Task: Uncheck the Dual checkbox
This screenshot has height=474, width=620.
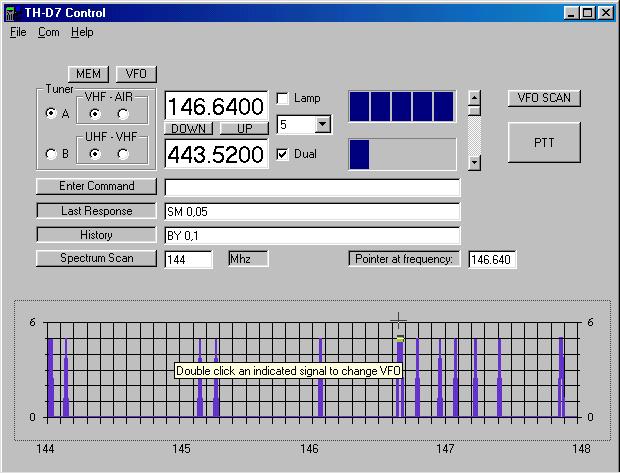Action: coord(282,154)
